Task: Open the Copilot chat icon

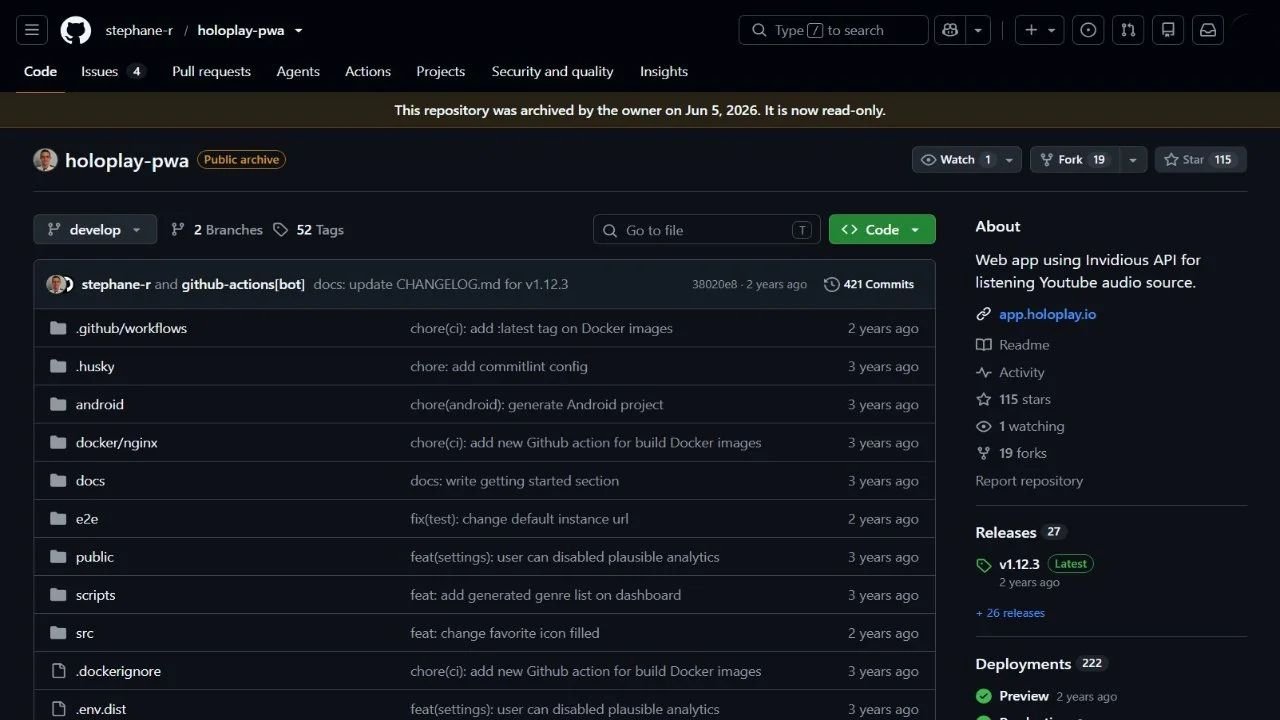Action: click(x=950, y=30)
